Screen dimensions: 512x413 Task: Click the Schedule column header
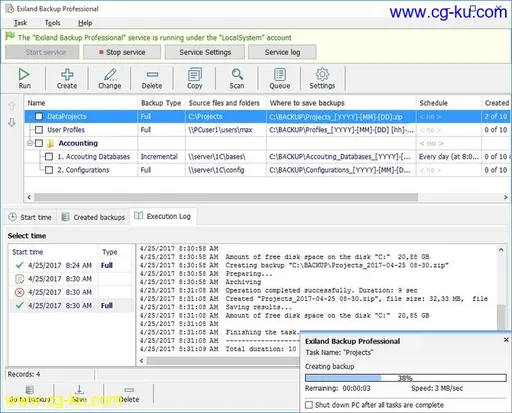coord(449,103)
